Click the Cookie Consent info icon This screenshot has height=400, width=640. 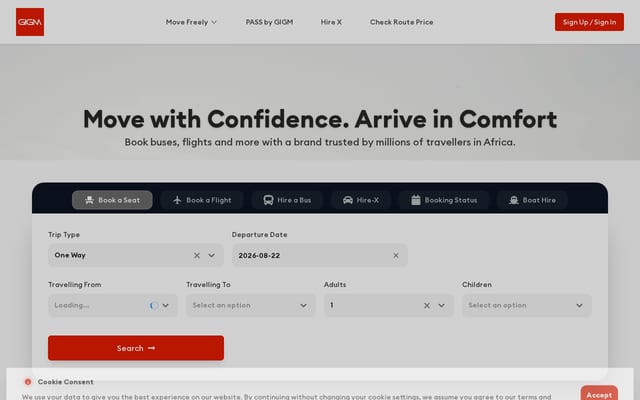point(28,382)
